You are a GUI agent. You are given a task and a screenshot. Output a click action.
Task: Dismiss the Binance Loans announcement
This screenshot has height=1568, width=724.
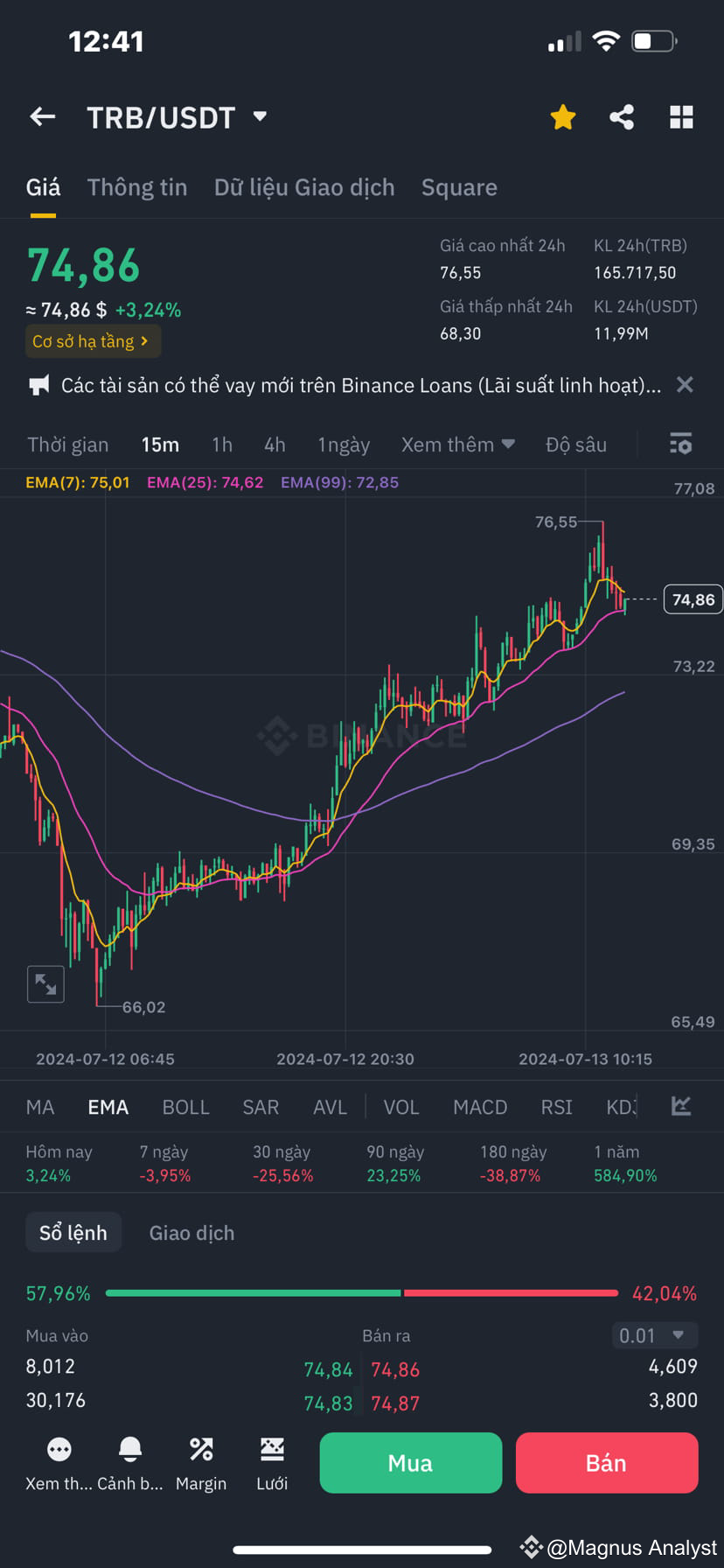686,385
